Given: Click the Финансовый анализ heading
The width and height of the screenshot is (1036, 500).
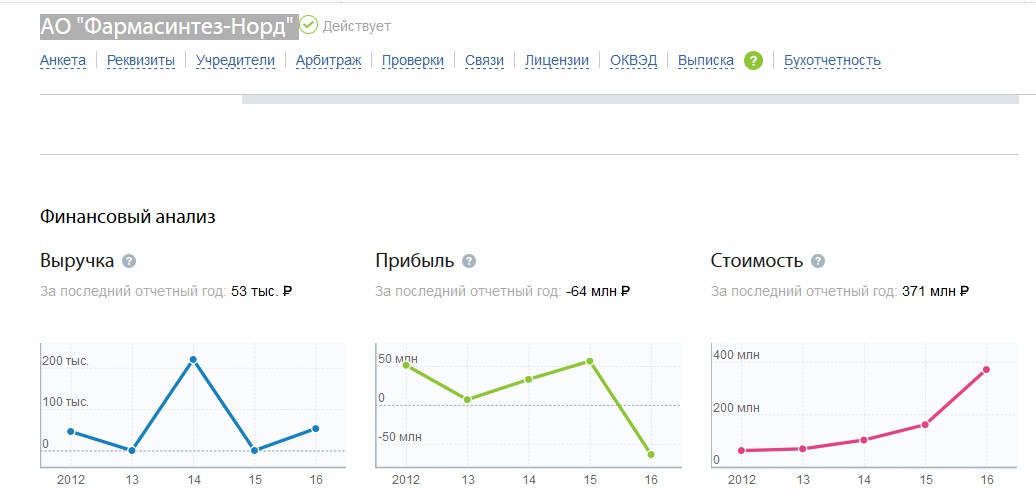Looking at the screenshot, I should pyautogui.click(x=128, y=217).
